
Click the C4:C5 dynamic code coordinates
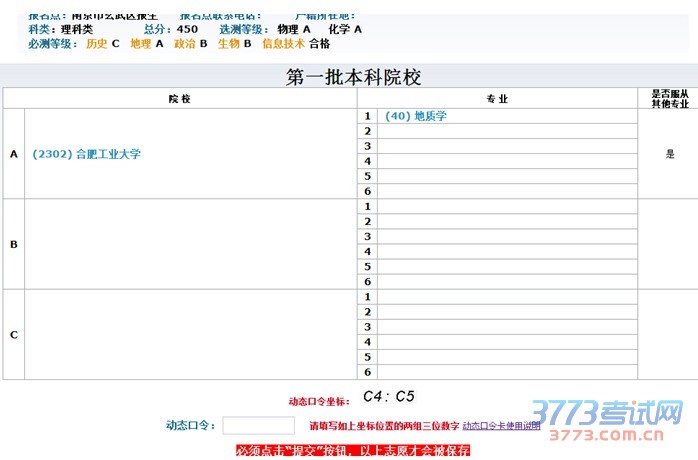pos(388,396)
